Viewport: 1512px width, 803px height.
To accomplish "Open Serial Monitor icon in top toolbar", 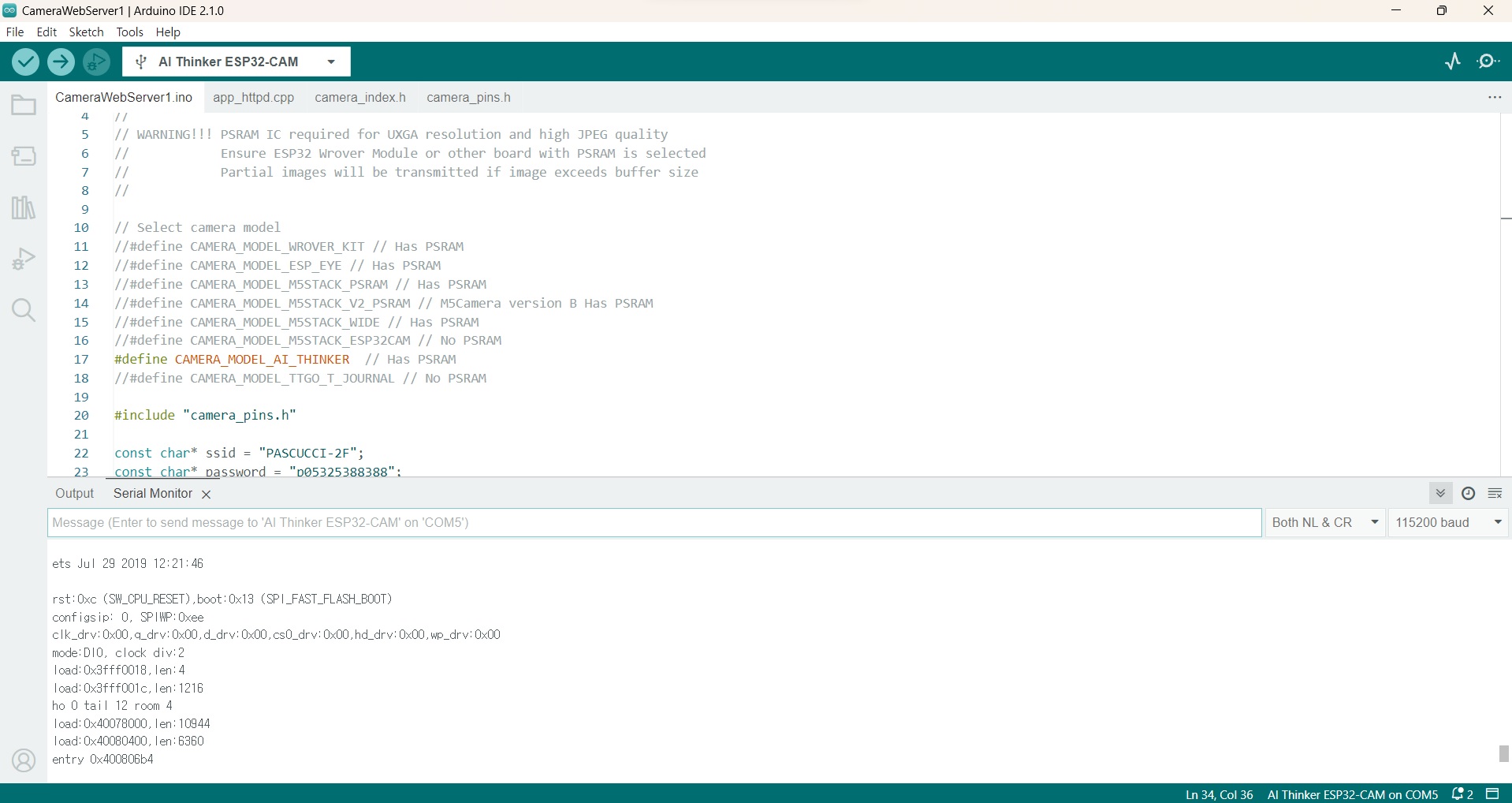I will 1488,62.
